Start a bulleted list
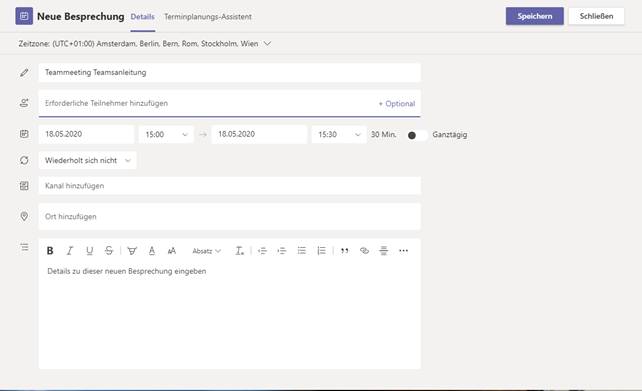 point(302,251)
